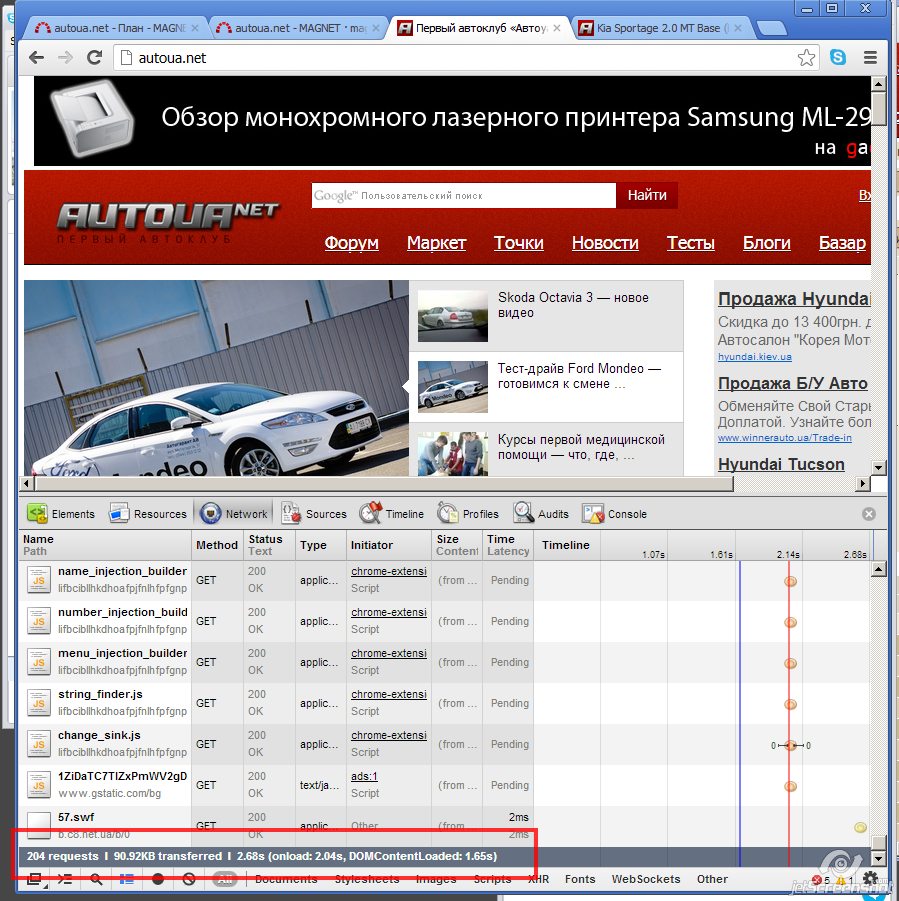
Task: Click the Найти search button
Action: (x=647, y=195)
